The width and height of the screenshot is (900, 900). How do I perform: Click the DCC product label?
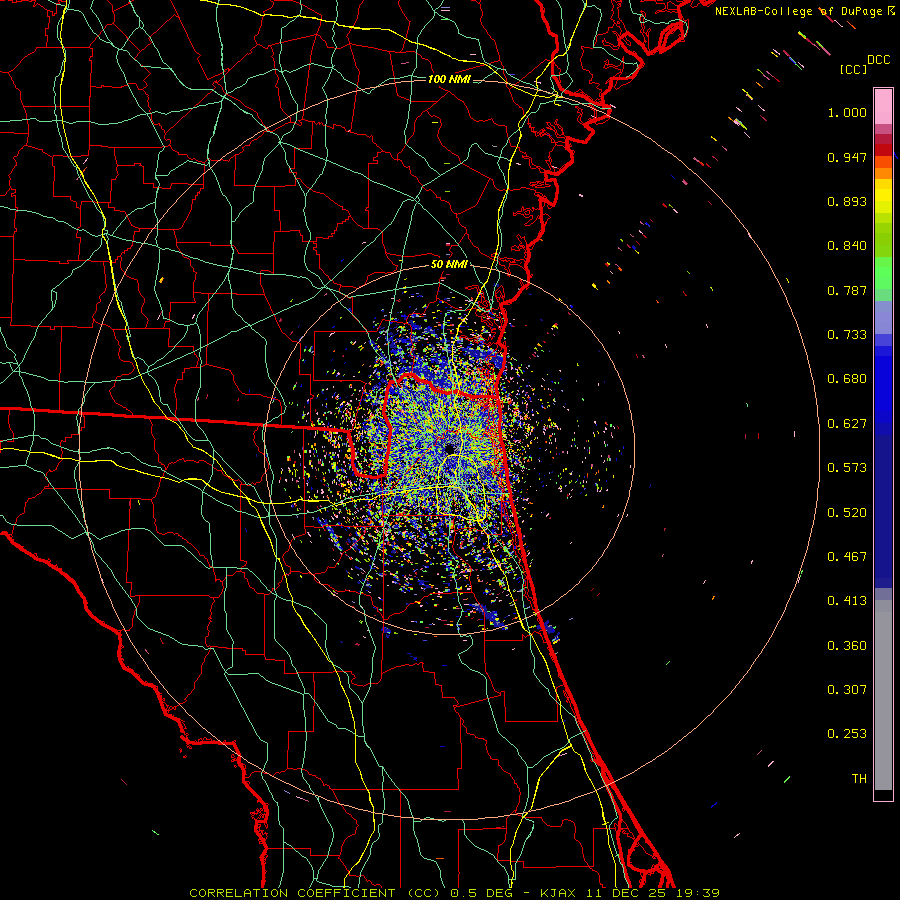coord(879,60)
